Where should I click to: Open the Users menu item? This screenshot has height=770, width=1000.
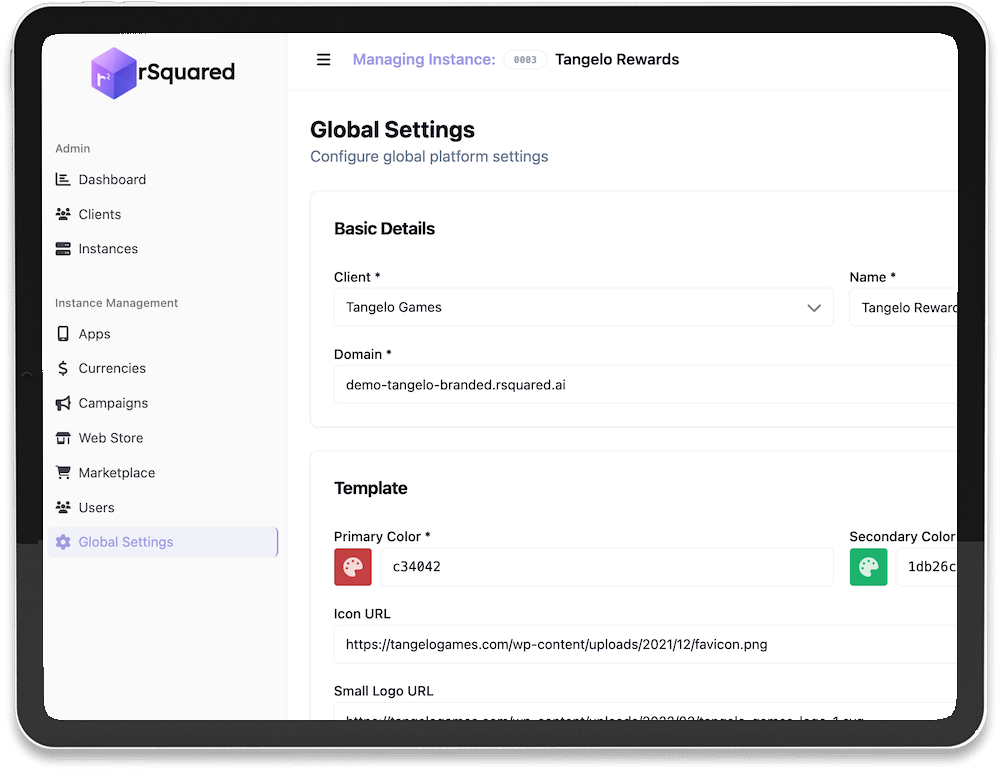pyautogui.click(x=96, y=508)
